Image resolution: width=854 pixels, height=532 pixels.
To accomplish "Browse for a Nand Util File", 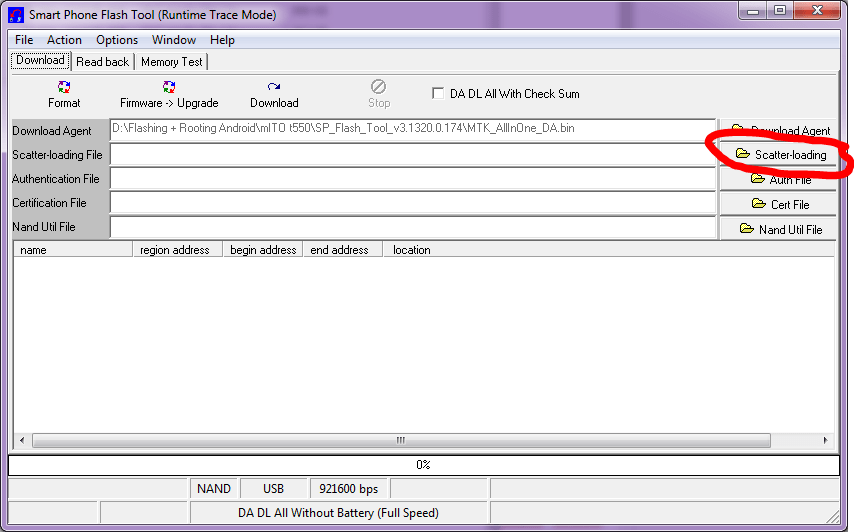I will (778, 229).
